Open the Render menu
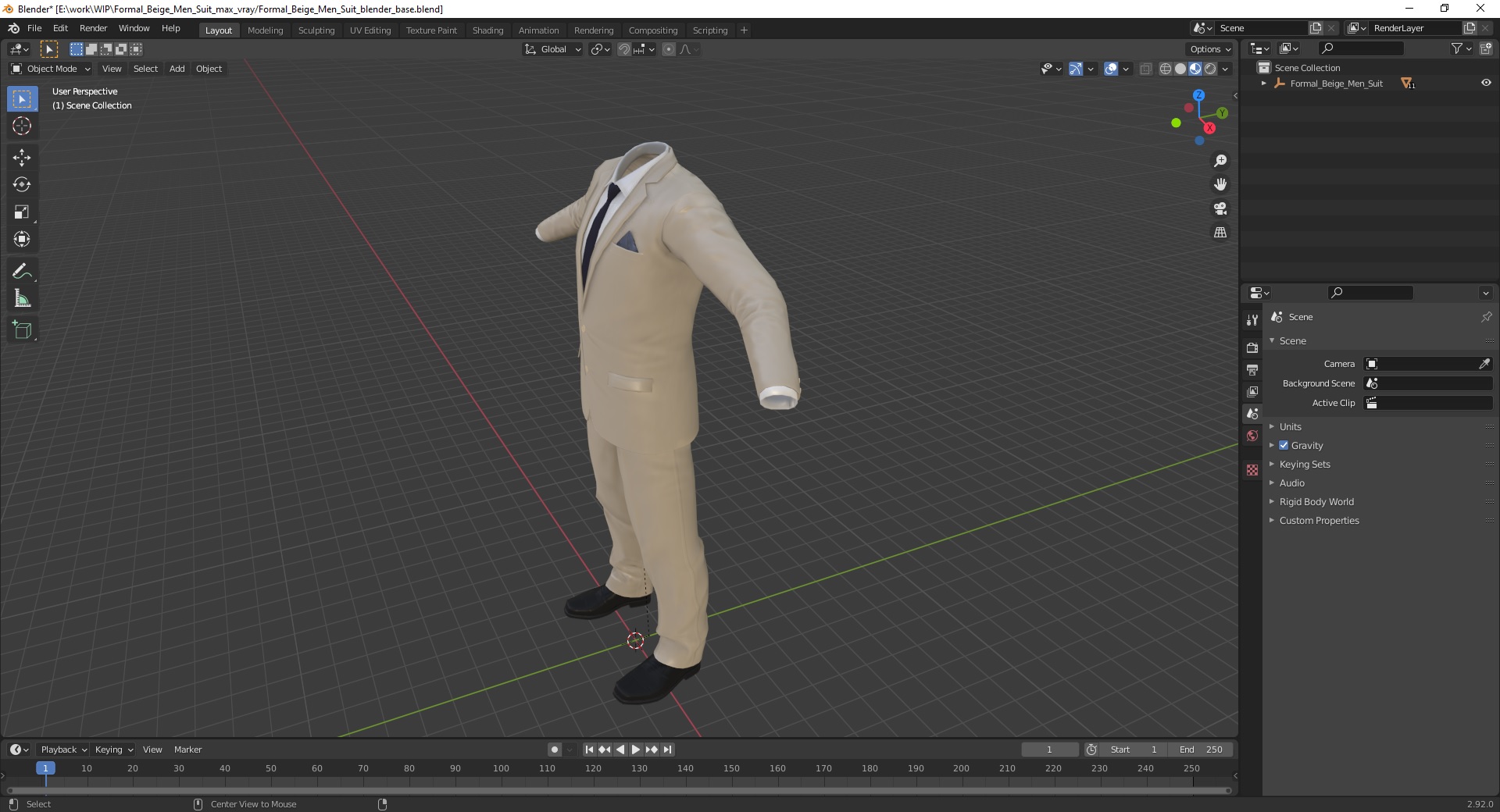This screenshot has width=1500, height=812. (93, 28)
